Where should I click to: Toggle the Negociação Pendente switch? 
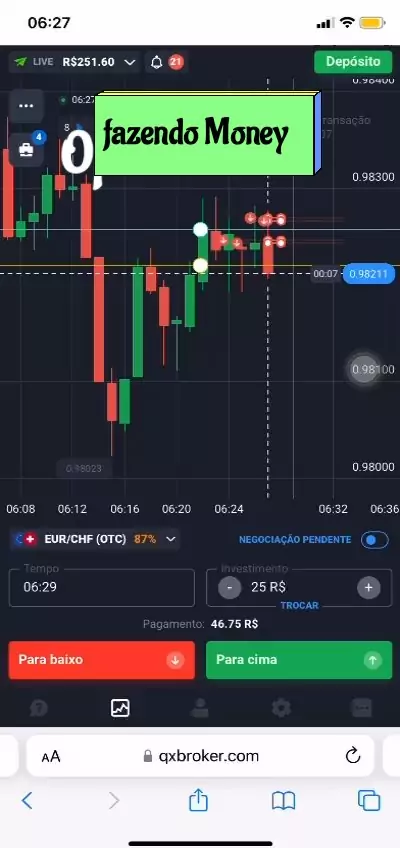coord(375,540)
